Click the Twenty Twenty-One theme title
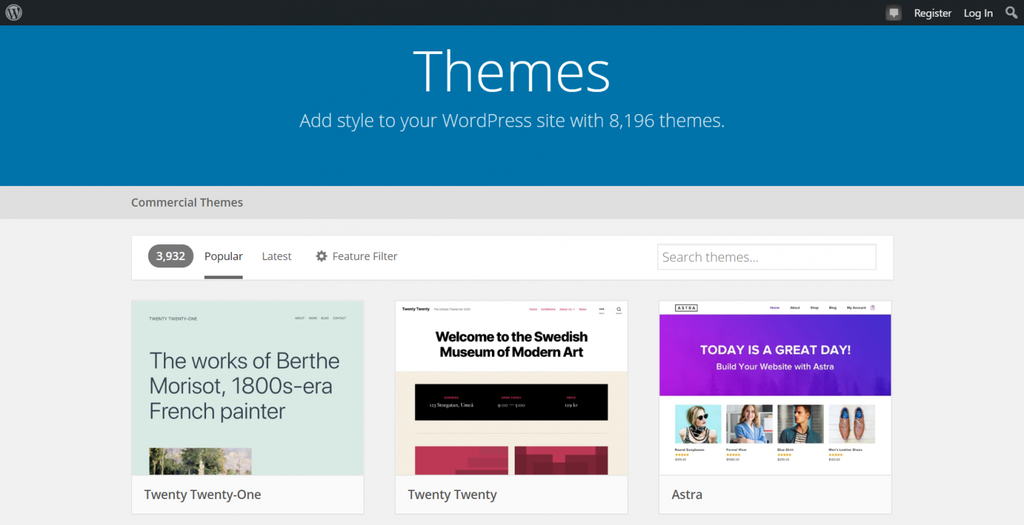Image resolution: width=1024 pixels, height=525 pixels. 202,495
